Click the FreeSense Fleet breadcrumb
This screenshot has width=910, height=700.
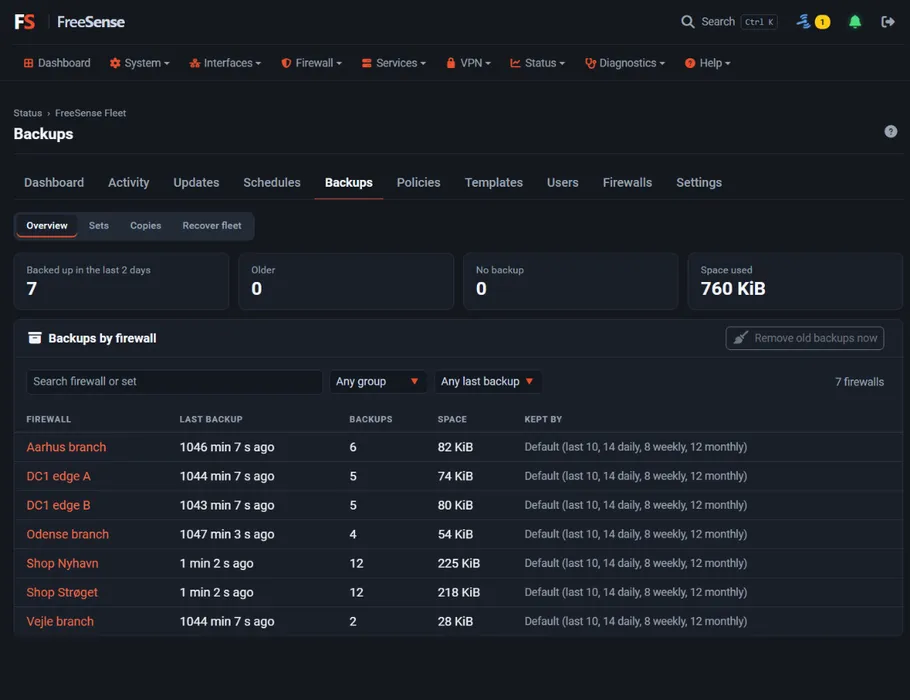pos(91,113)
